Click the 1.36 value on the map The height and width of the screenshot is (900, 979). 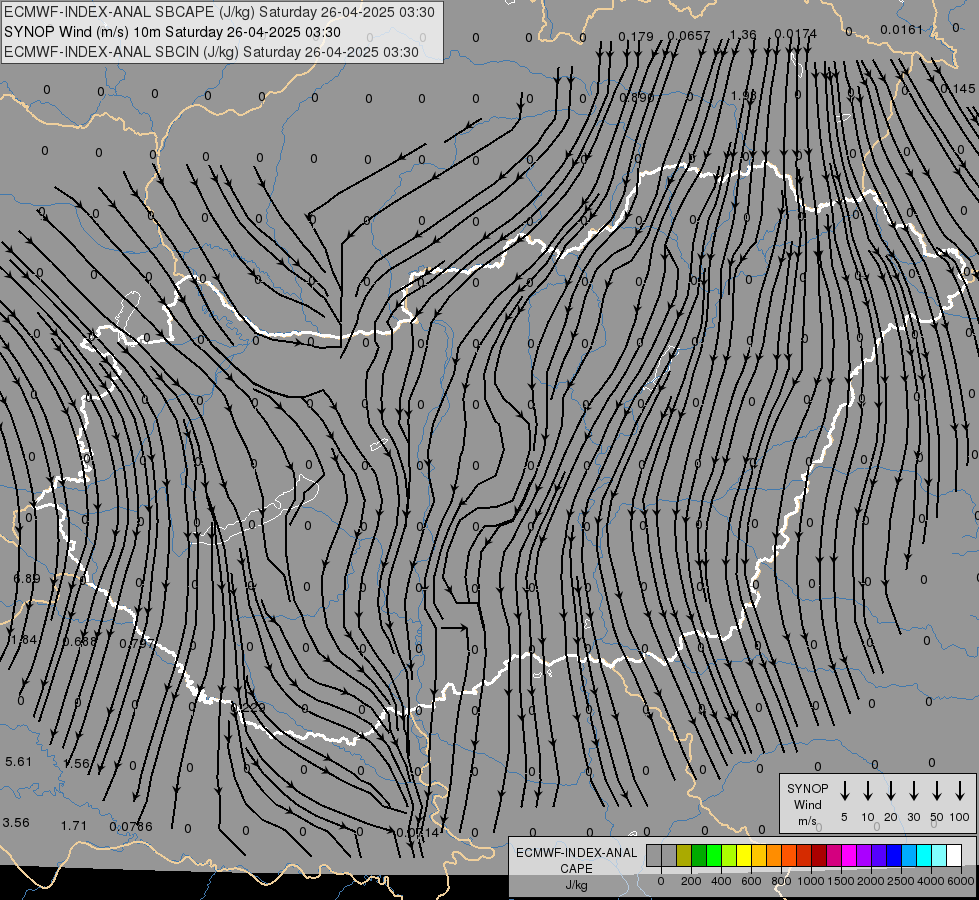tap(742, 34)
